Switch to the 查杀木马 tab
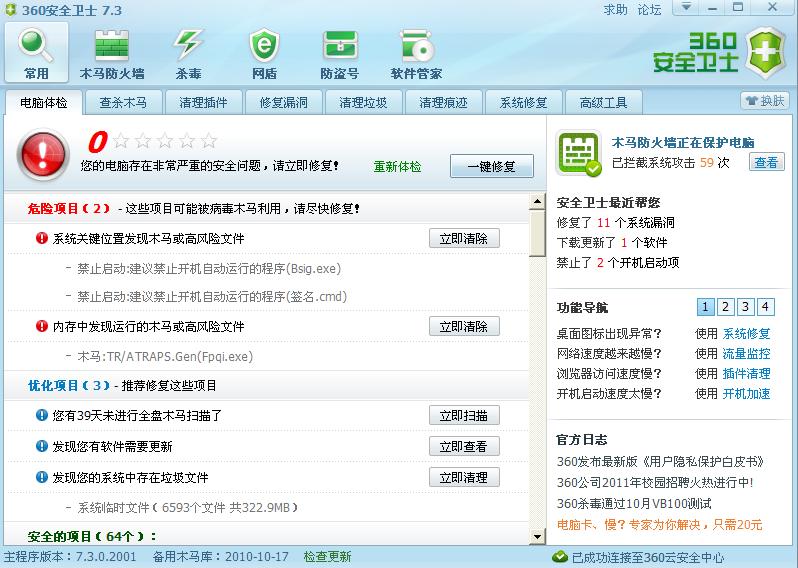The height and width of the screenshot is (568, 798). (123, 103)
